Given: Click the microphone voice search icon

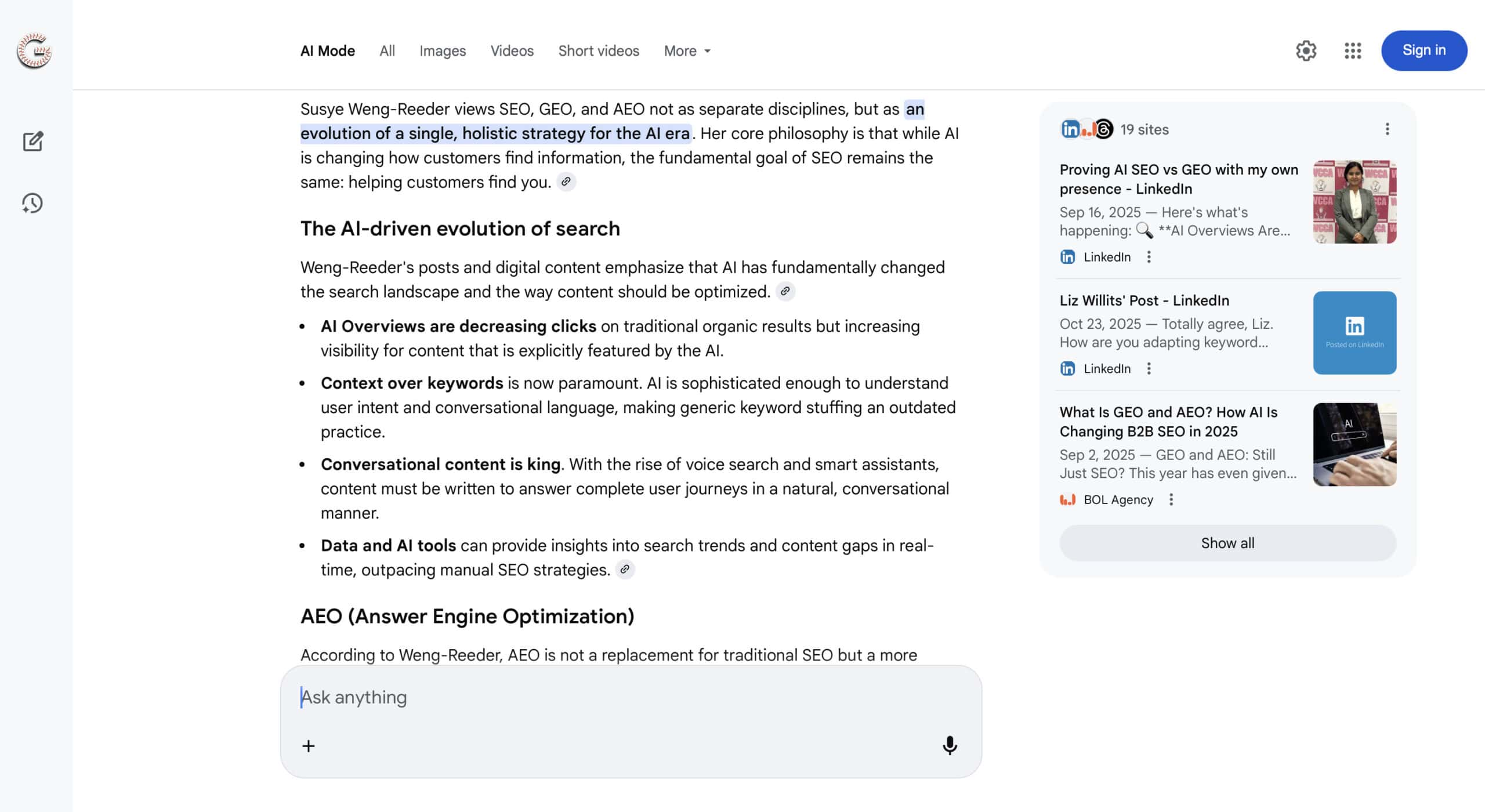Looking at the screenshot, I should pyautogui.click(x=949, y=745).
